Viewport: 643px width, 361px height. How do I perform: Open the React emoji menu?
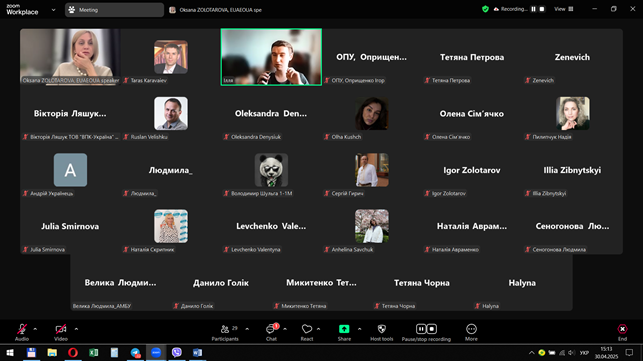click(307, 332)
